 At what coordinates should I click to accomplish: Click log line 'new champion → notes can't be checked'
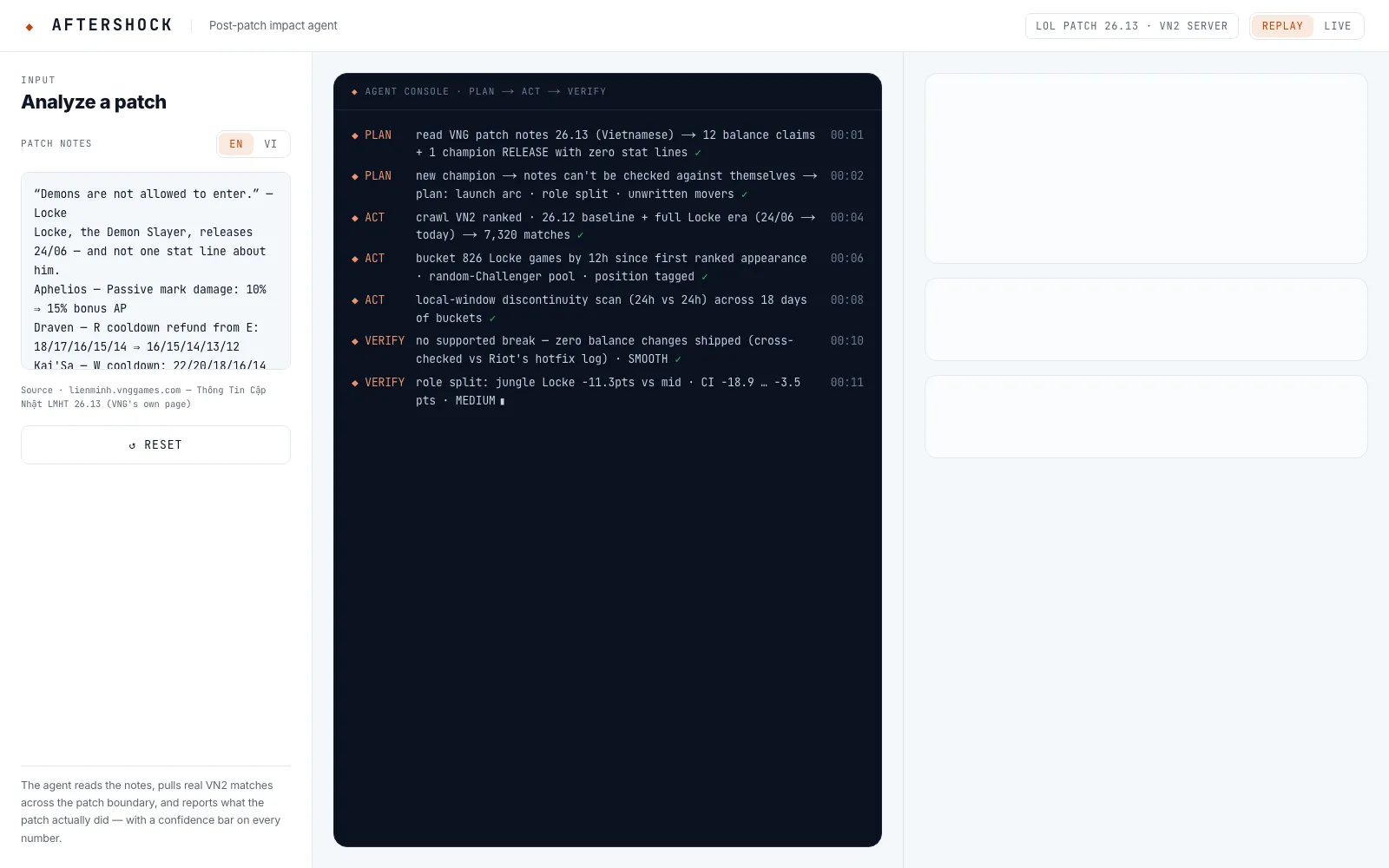(x=616, y=185)
